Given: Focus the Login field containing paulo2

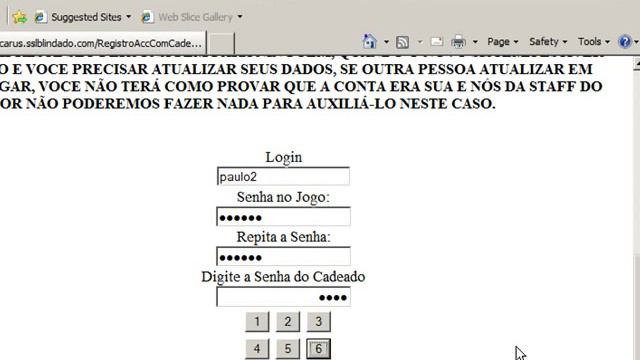Looking at the screenshot, I should coord(283,177).
